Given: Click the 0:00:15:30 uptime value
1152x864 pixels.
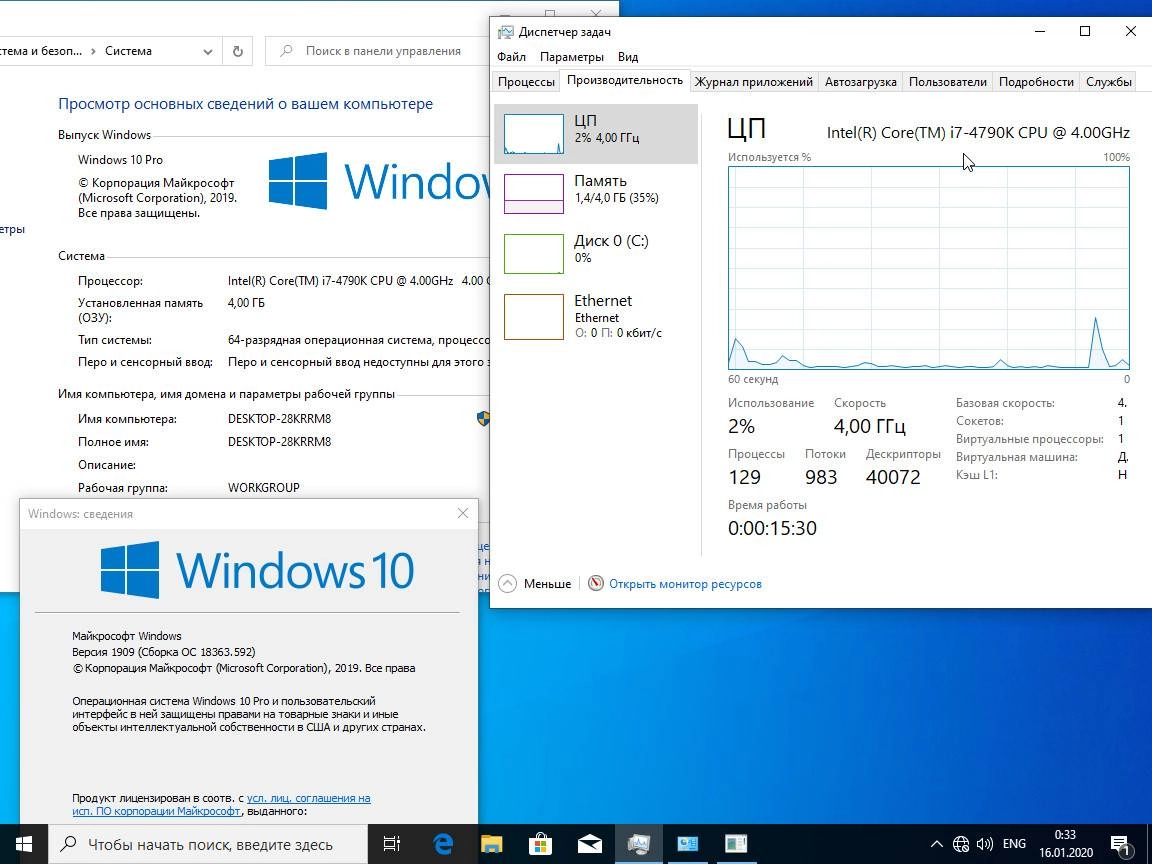Looking at the screenshot, I should coord(772,528).
